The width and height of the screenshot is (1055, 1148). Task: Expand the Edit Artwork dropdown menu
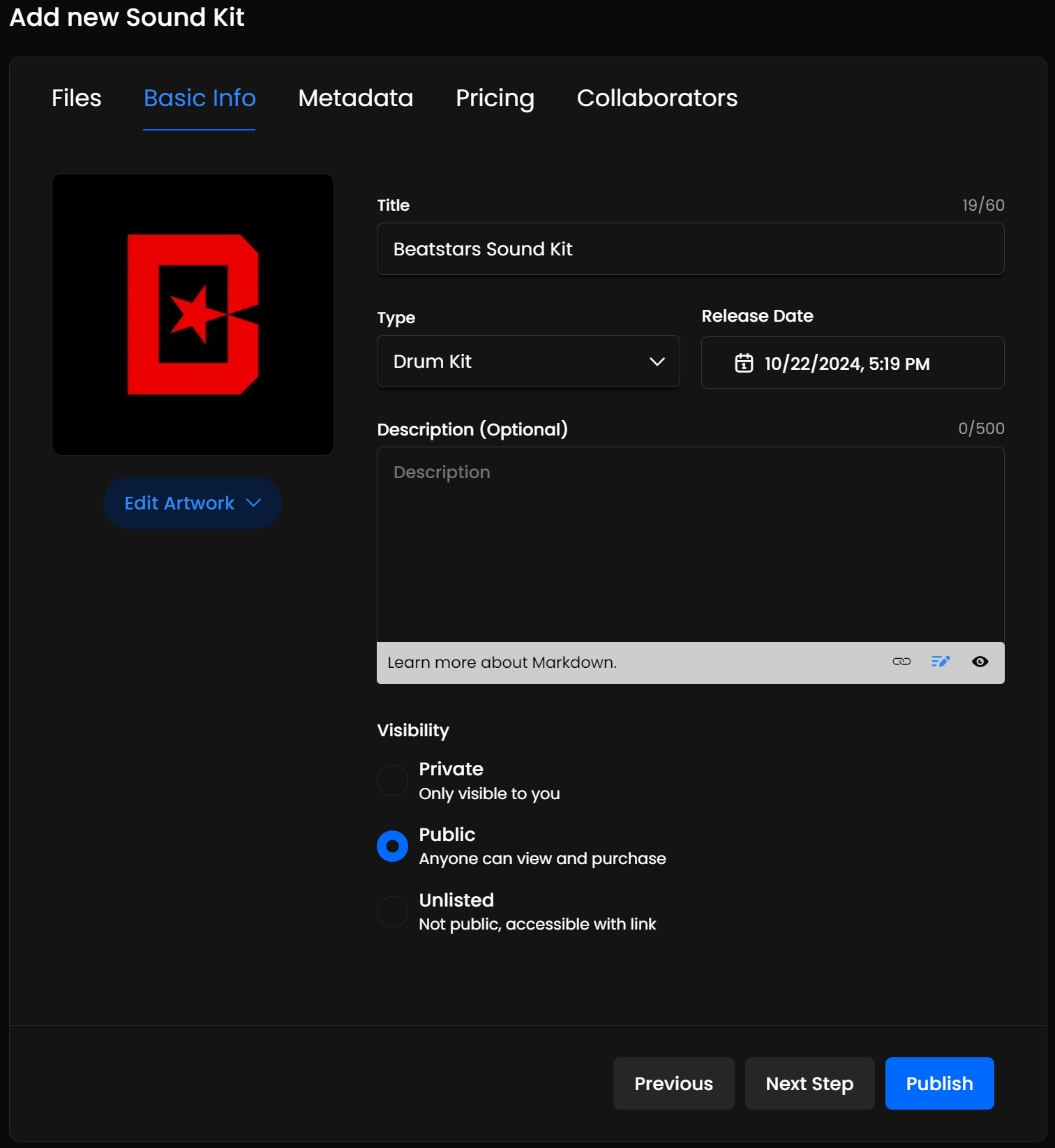coord(192,503)
